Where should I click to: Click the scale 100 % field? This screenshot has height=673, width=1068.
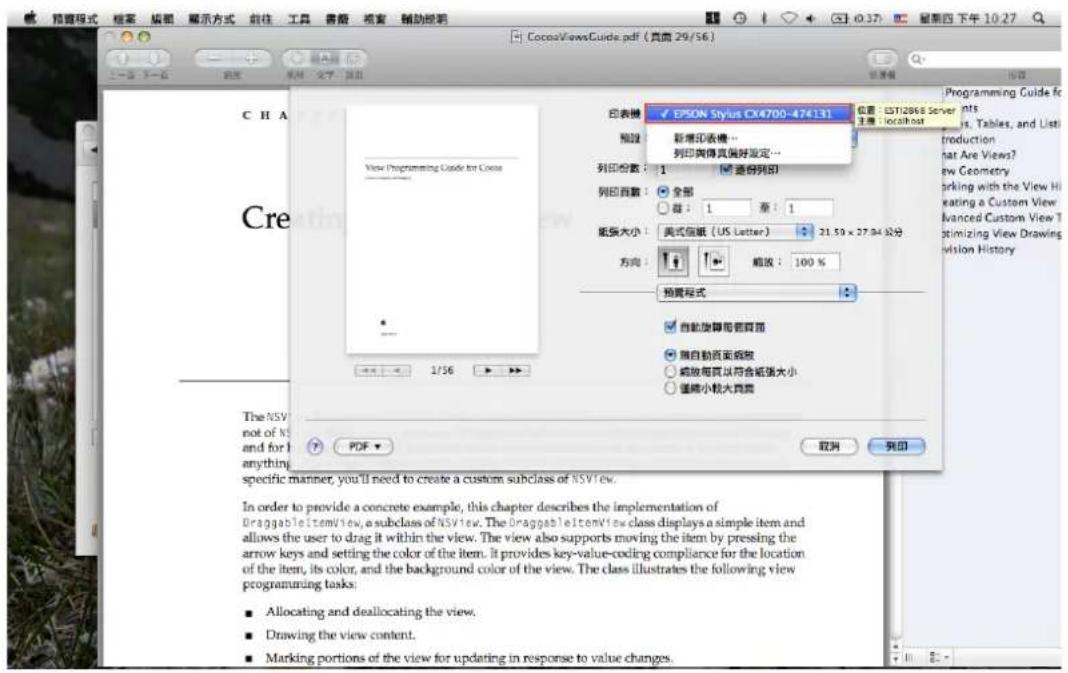point(815,262)
